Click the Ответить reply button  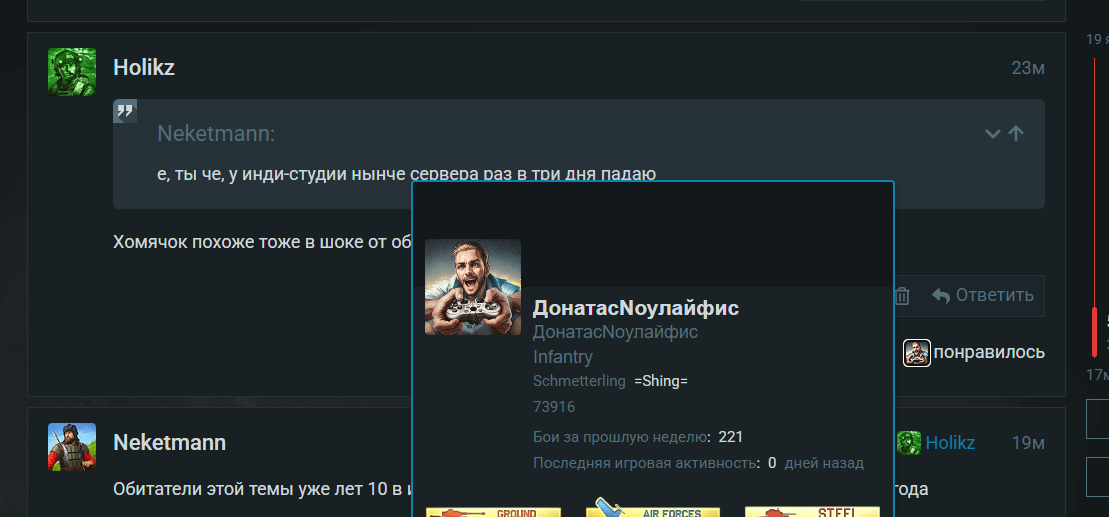point(982,296)
